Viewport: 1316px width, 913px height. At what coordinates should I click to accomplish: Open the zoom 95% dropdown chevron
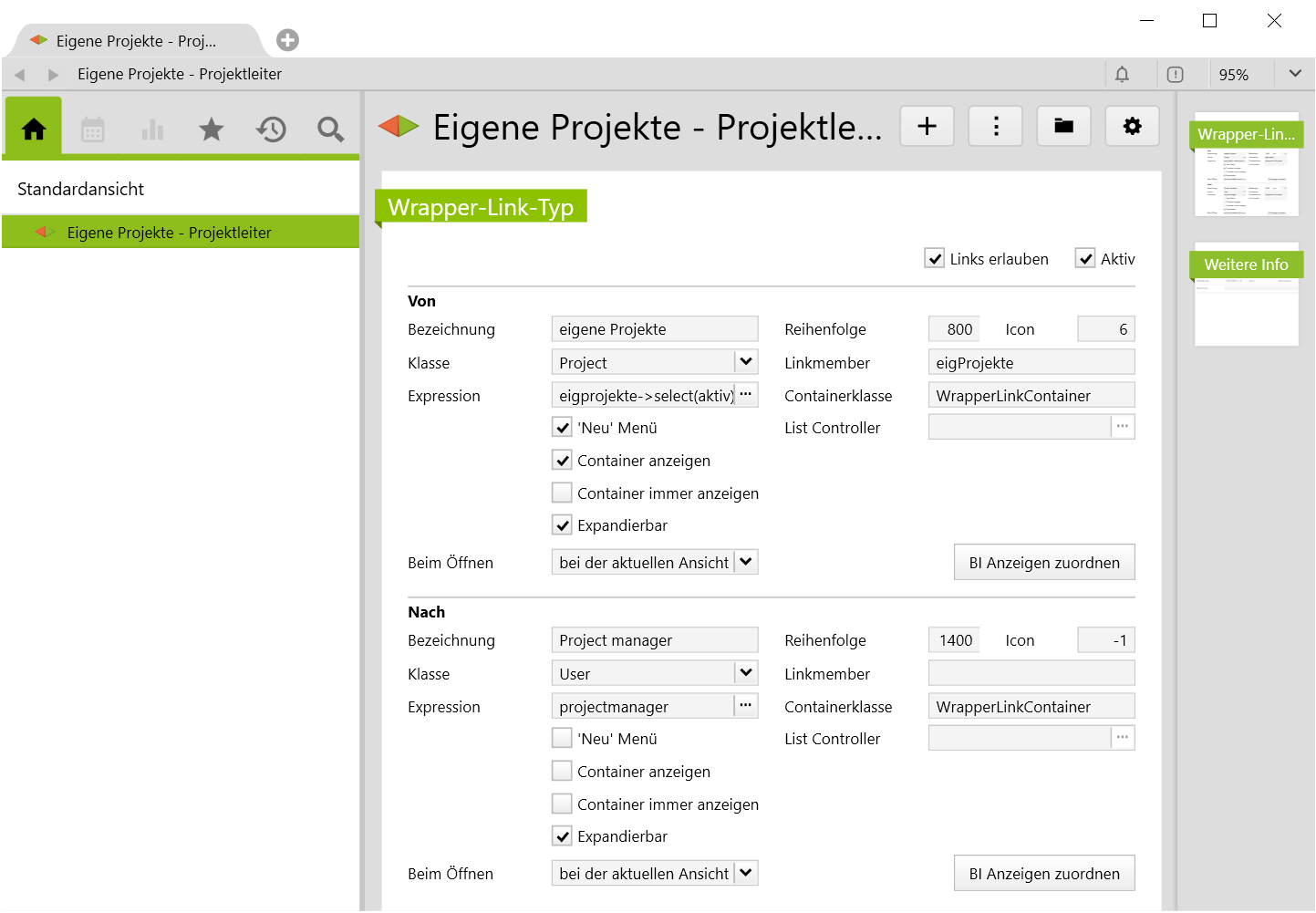point(1294,74)
